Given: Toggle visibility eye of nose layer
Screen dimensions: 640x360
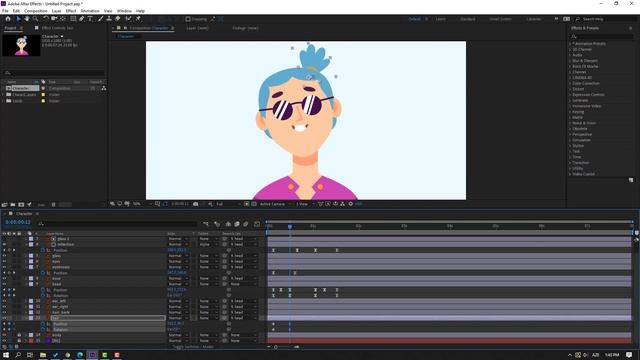Looking at the screenshot, I should (4, 278).
